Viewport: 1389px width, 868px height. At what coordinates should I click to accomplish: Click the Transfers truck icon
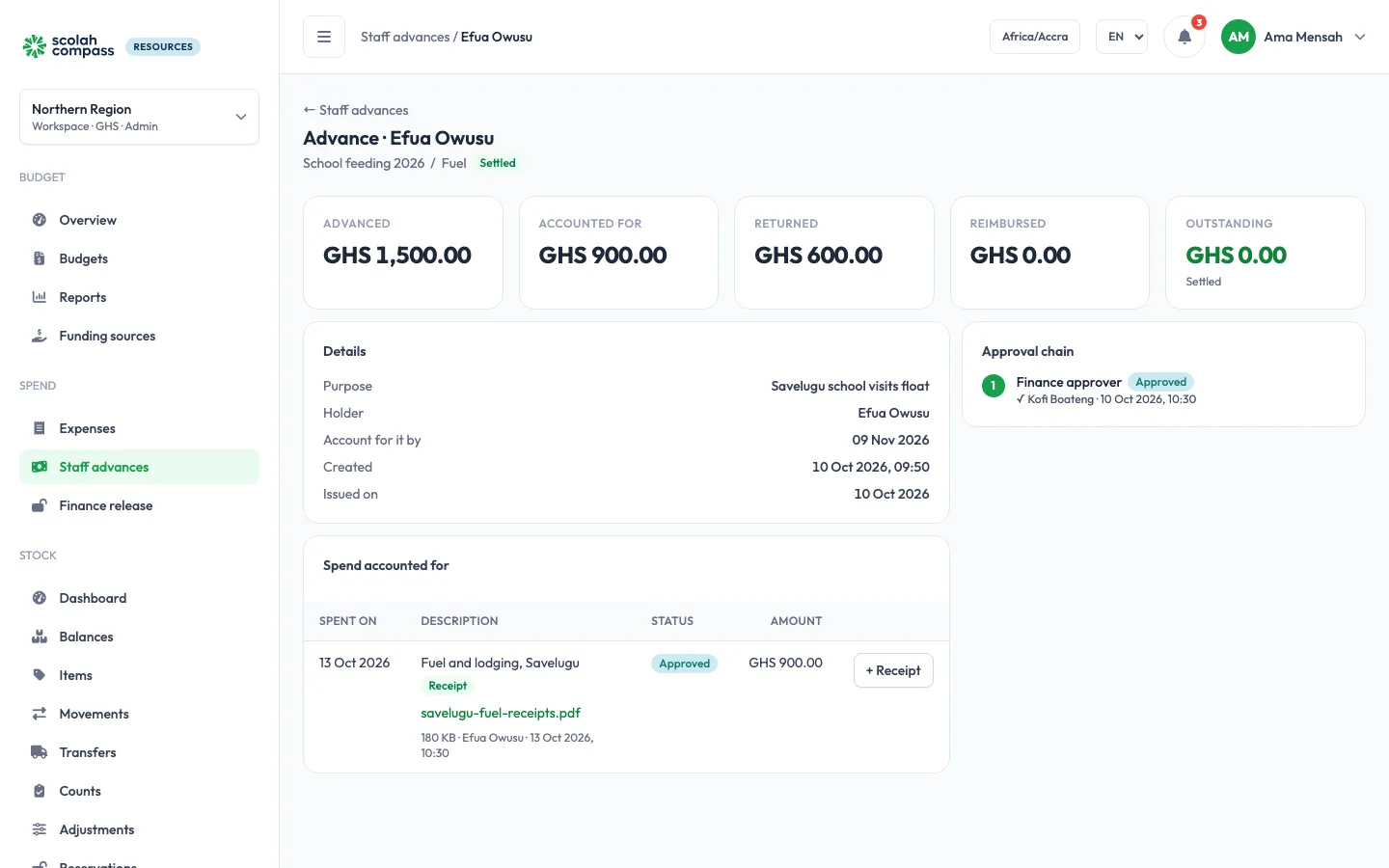[40, 752]
